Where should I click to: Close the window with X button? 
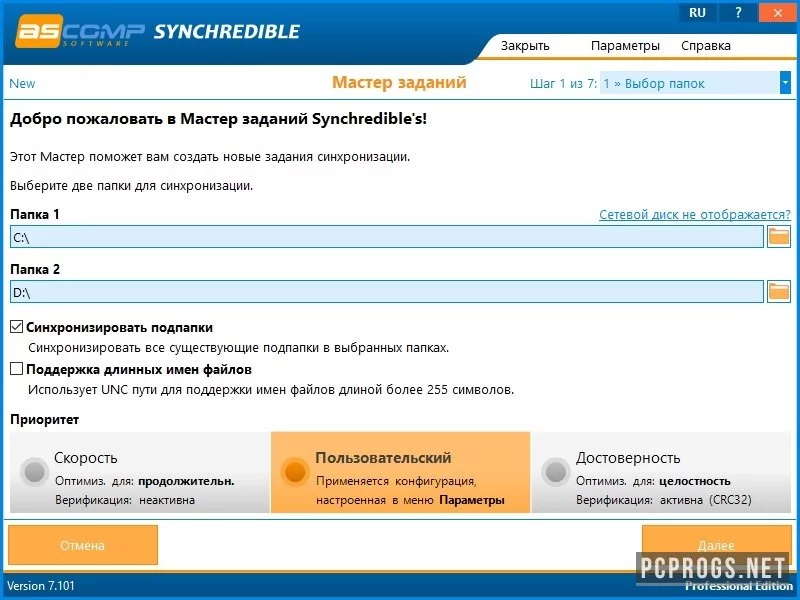tap(778, 12)
